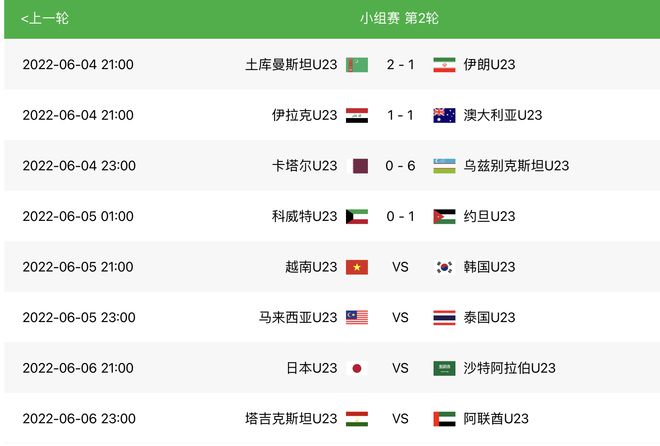The height and width of the screenshot is (446, 660).
Task: Select the 小组赛 第2轮 header title
Action: pos(399,19)
